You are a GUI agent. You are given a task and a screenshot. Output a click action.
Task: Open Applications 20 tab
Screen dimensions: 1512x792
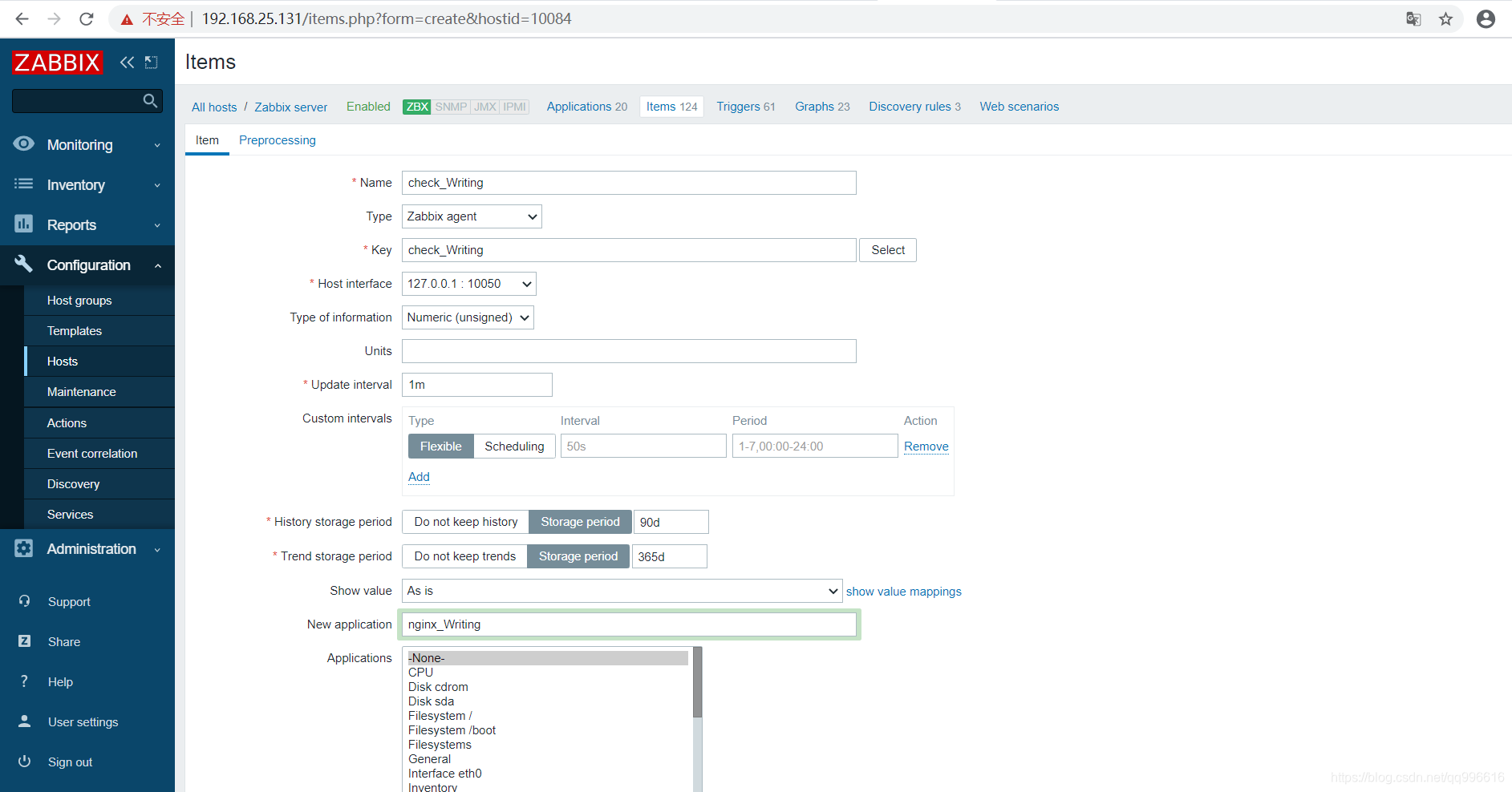click(587, 107)
